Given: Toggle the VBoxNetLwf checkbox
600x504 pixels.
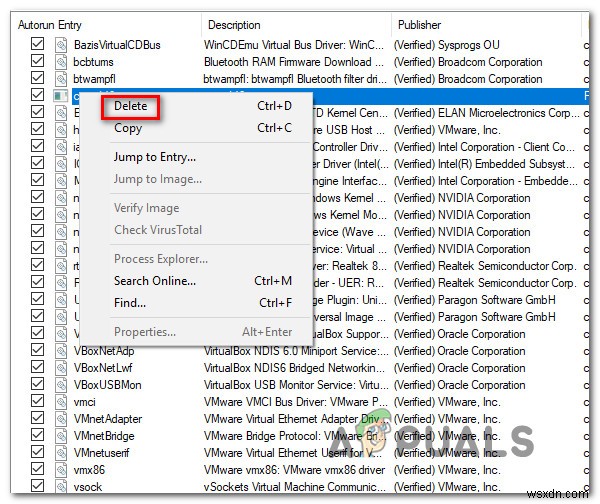Looking at the screenshot, I should click(38, 367).
